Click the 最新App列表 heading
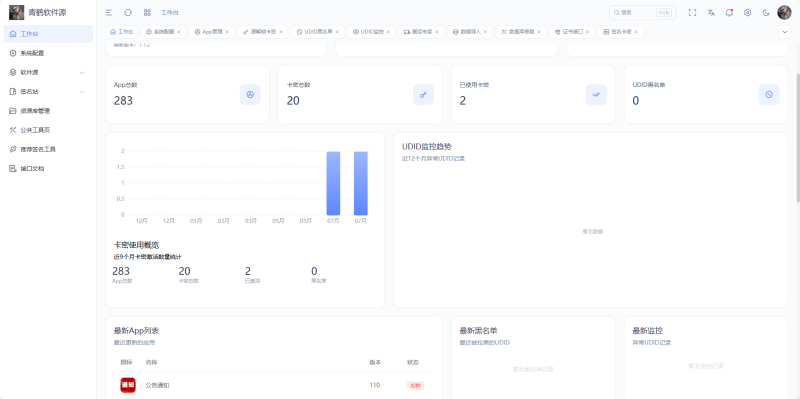 point(136,331)
